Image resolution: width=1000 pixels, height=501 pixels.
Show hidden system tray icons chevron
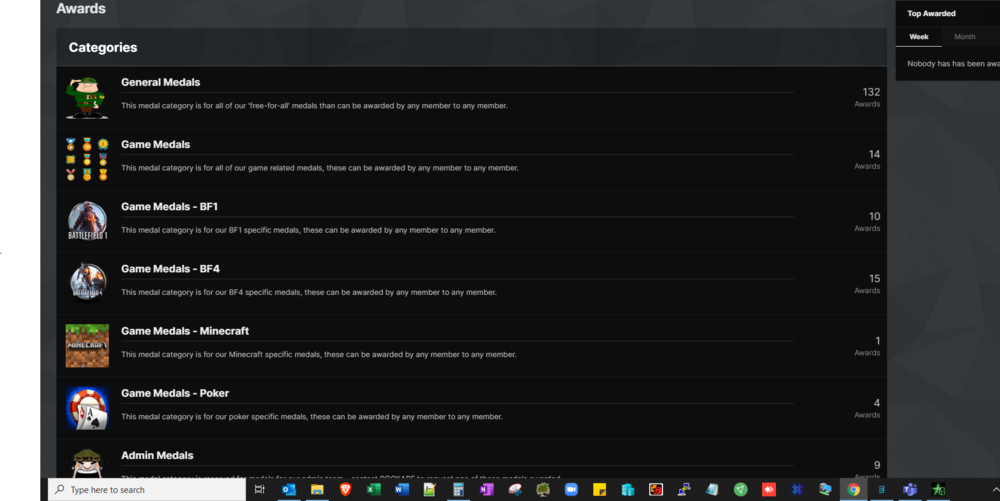click(x=995, y=490)
